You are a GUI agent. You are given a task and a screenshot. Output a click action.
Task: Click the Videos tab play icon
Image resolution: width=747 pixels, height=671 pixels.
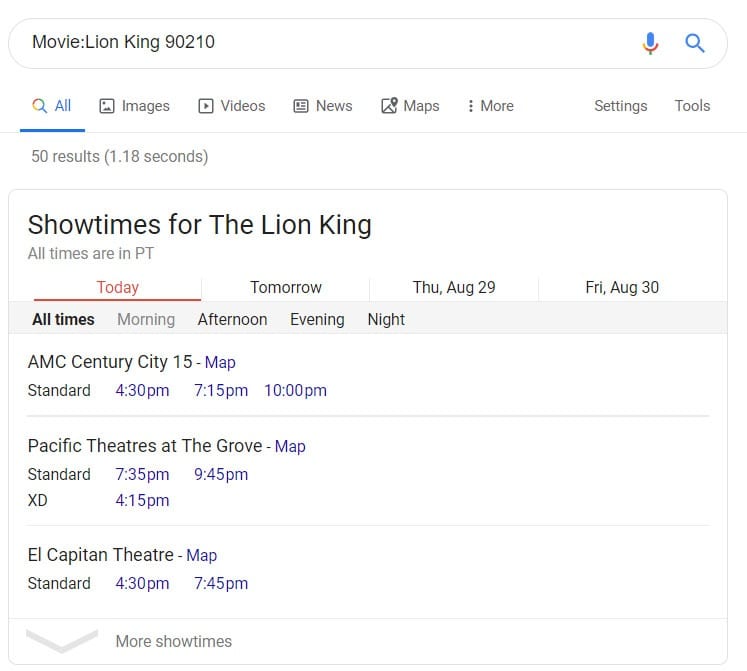(x=205, y=106)
